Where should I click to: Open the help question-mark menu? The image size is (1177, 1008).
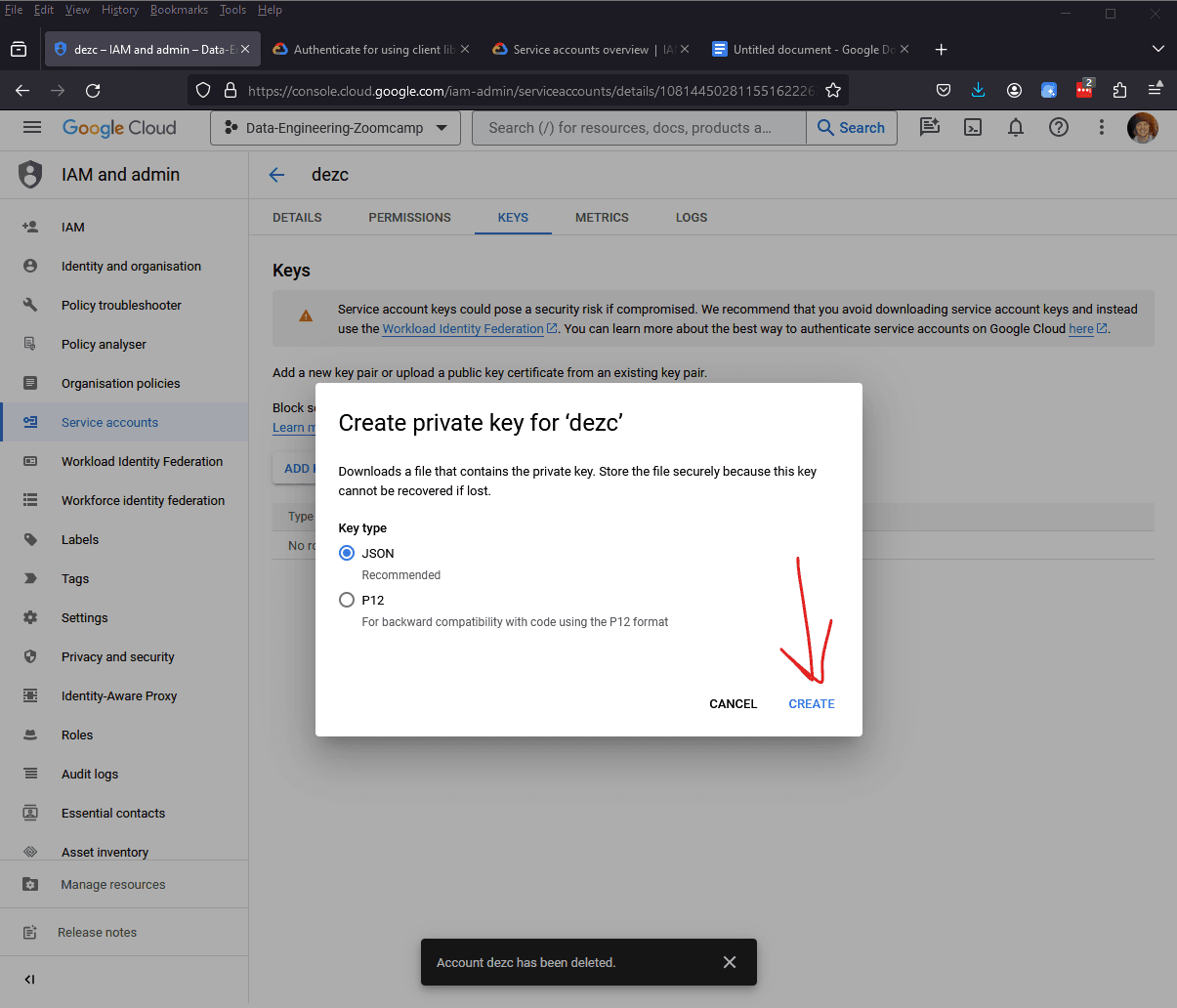(x=1059, y=127)
